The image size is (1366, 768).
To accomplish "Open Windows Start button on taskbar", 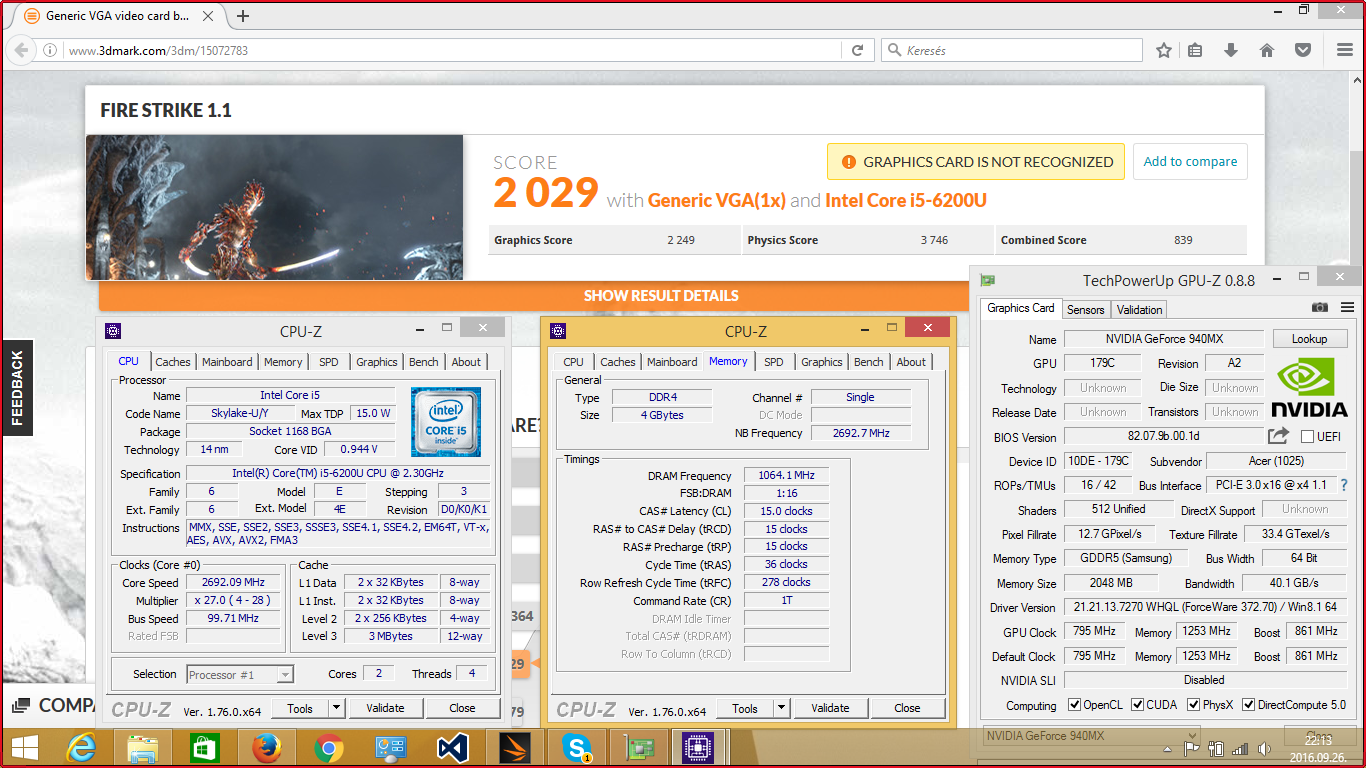I will coord(25,747).
